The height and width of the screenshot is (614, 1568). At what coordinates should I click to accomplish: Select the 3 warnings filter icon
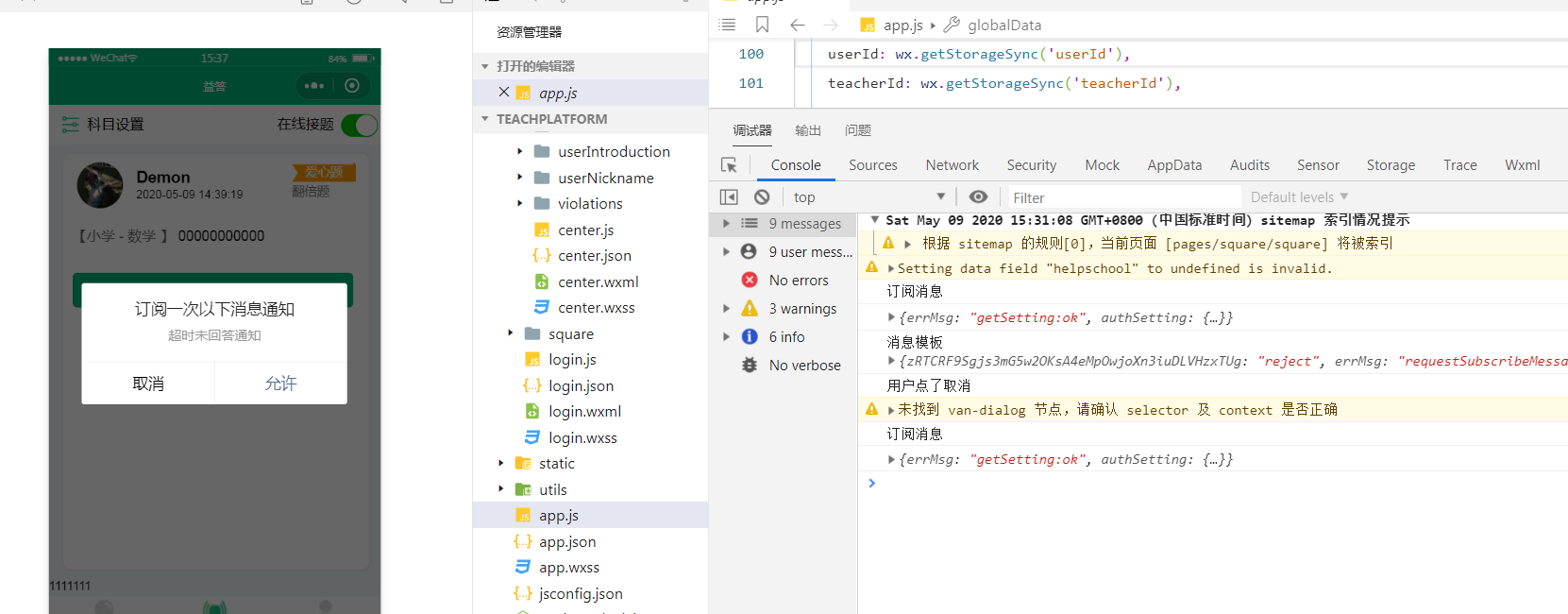750,308
